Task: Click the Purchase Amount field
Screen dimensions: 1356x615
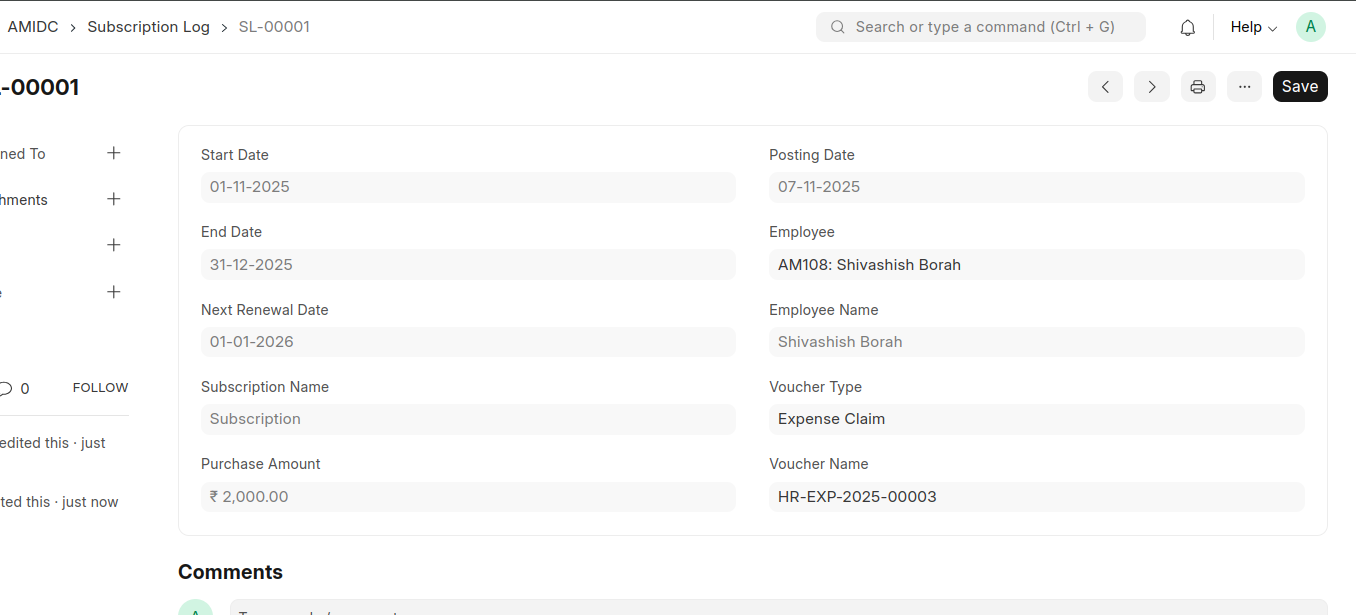Action: [468, 497]
